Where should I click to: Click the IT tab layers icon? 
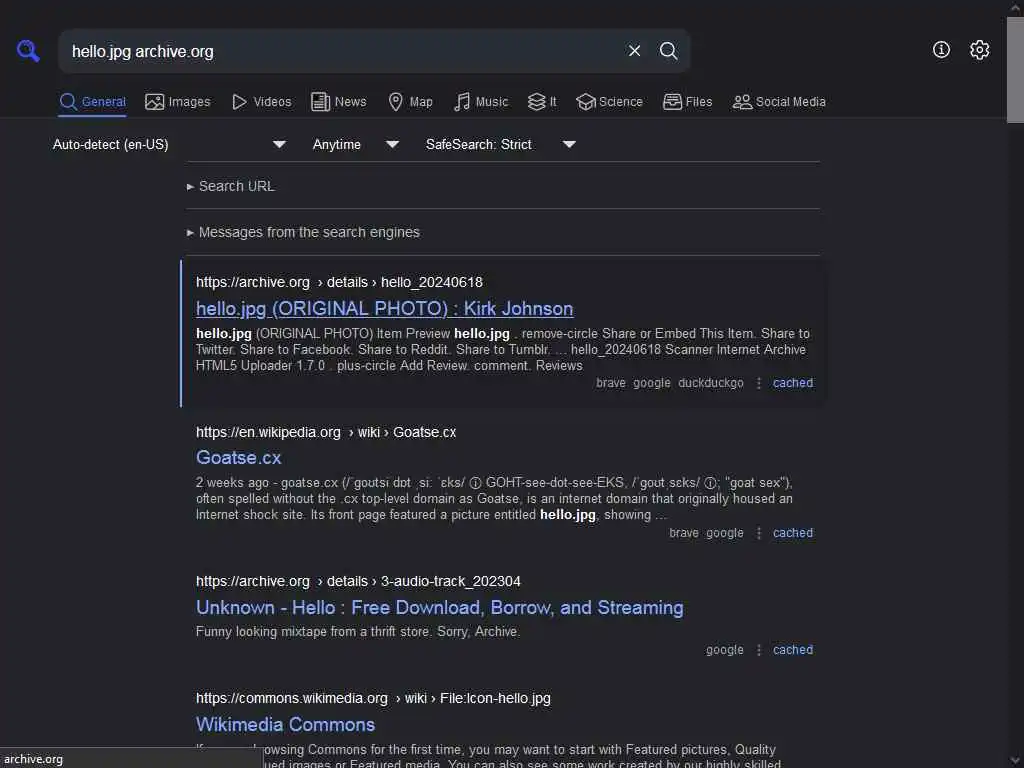(x=536, y=102)
